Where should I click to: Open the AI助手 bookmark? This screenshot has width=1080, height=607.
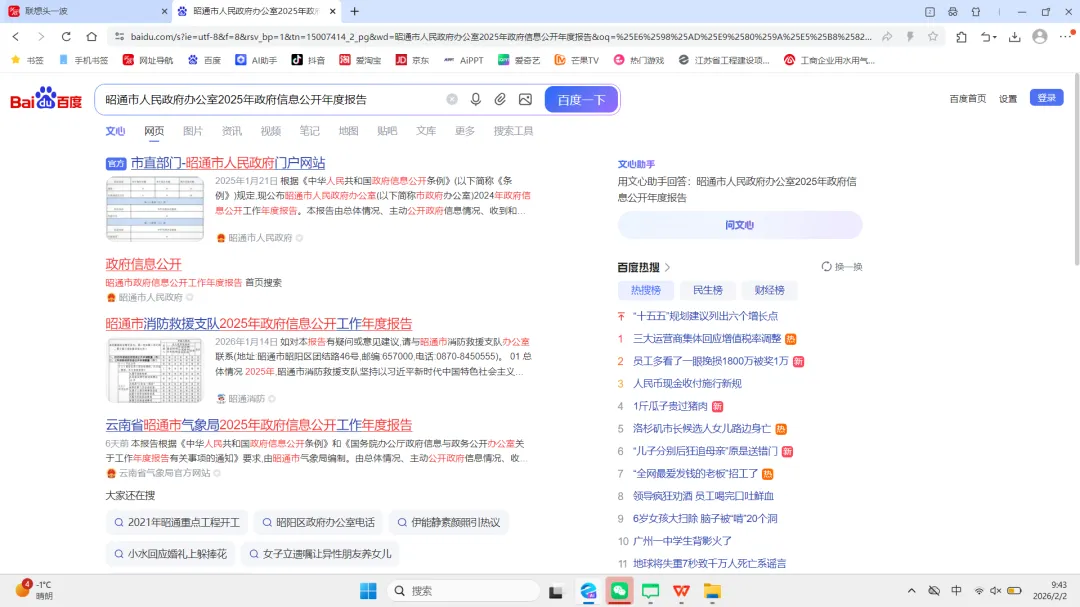[x=256, y=60]
